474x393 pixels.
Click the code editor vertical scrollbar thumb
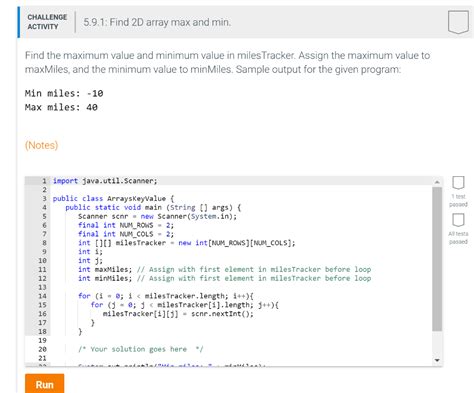(x=437, y=259)
